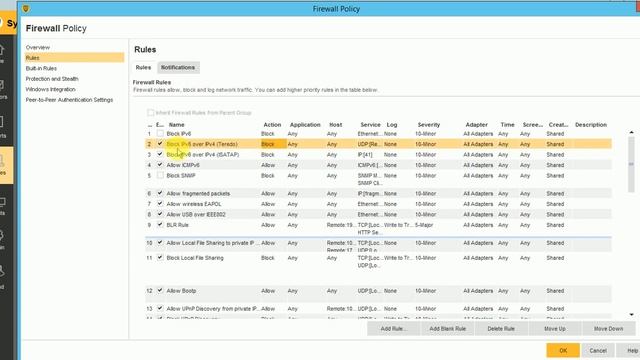Click the Description column header
The image size is (640, 360).
(x=591, y=125)
